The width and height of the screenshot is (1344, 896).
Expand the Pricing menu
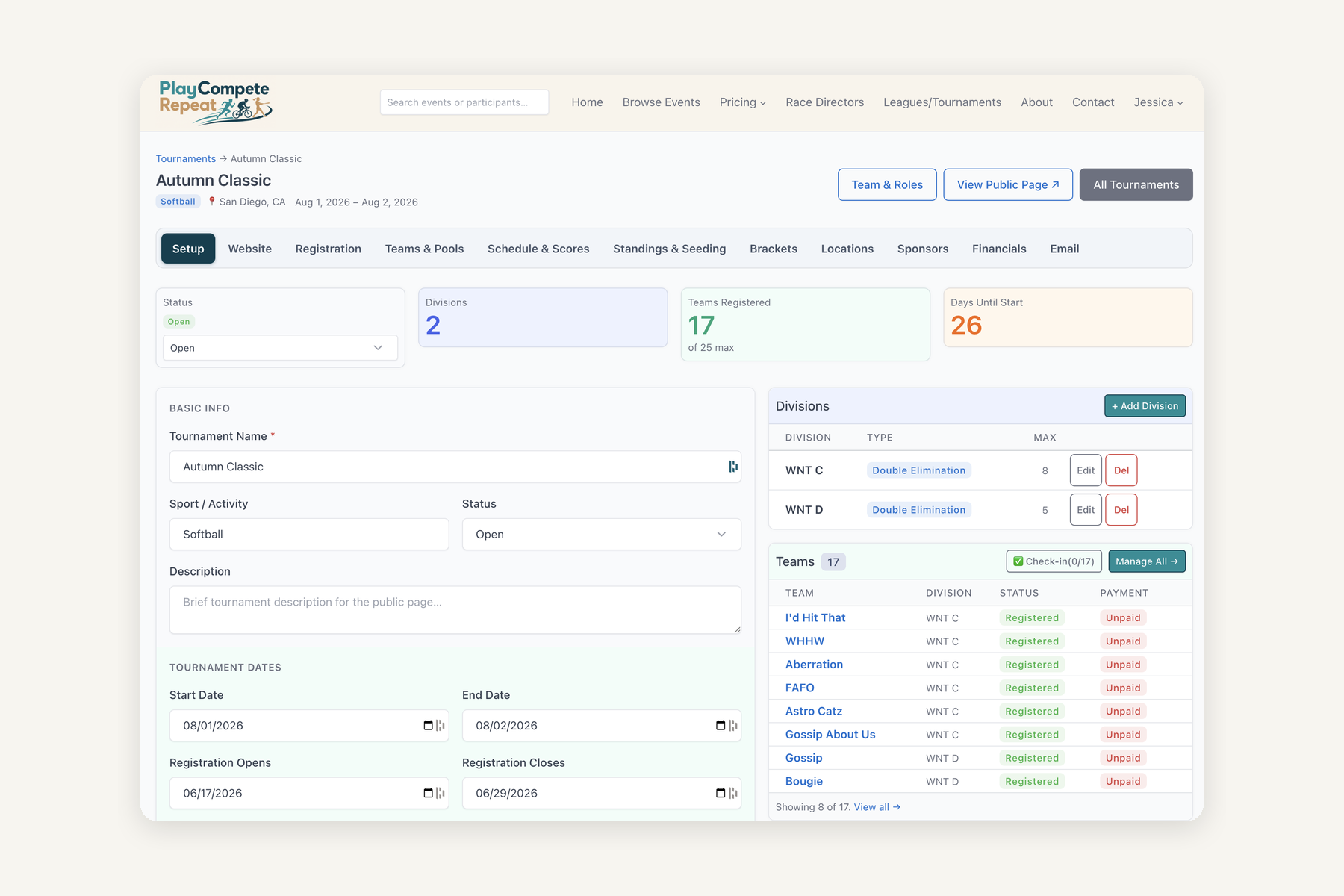tap(742, 102)
